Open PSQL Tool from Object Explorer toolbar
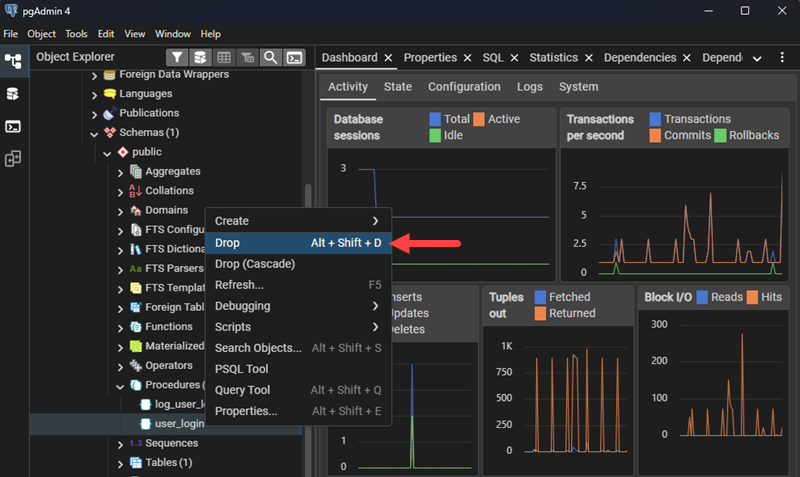 coord(294,58)
